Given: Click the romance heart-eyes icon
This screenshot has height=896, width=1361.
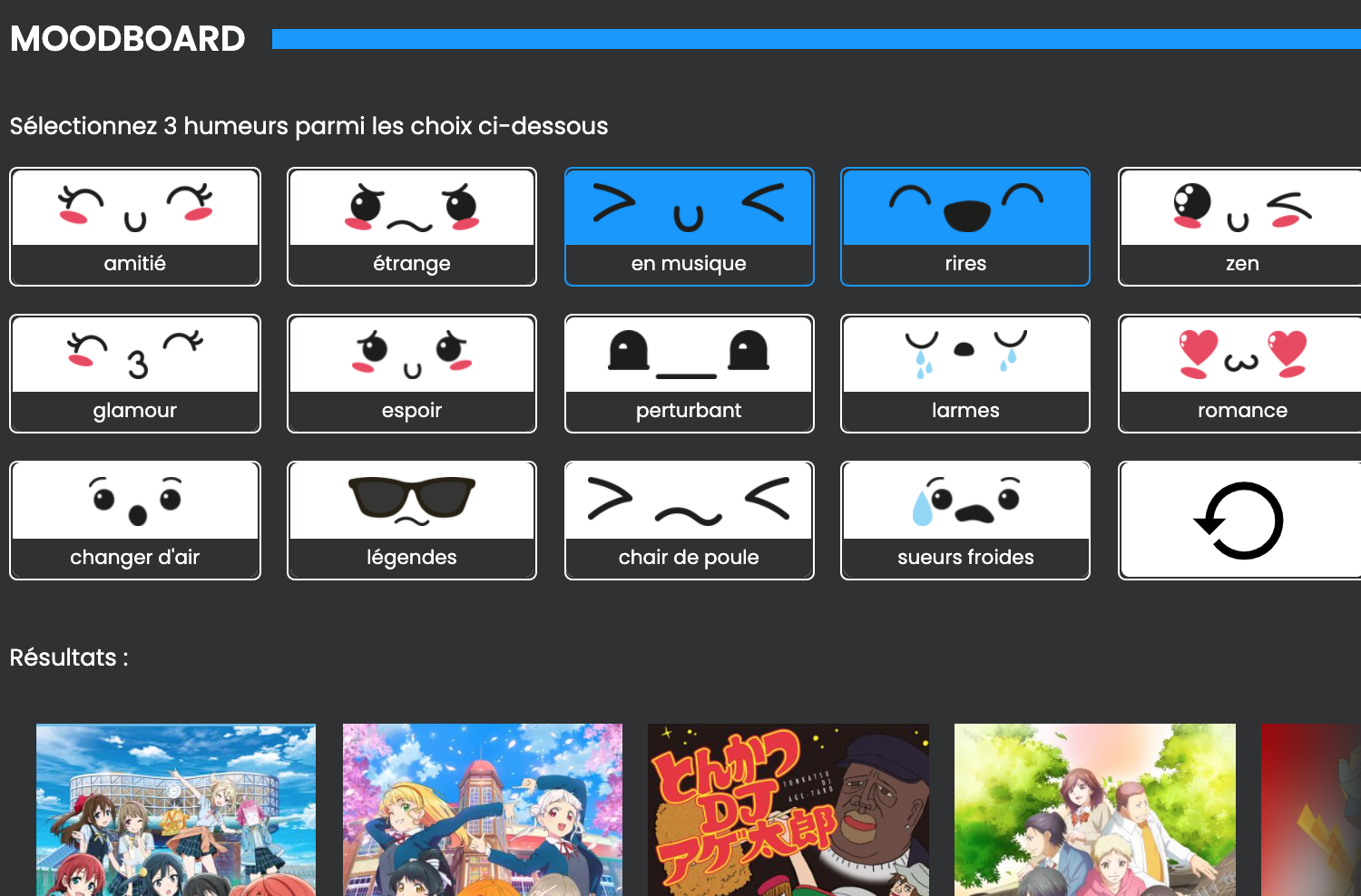Looking at the screenshot, I should click(x=1241, y=355).
